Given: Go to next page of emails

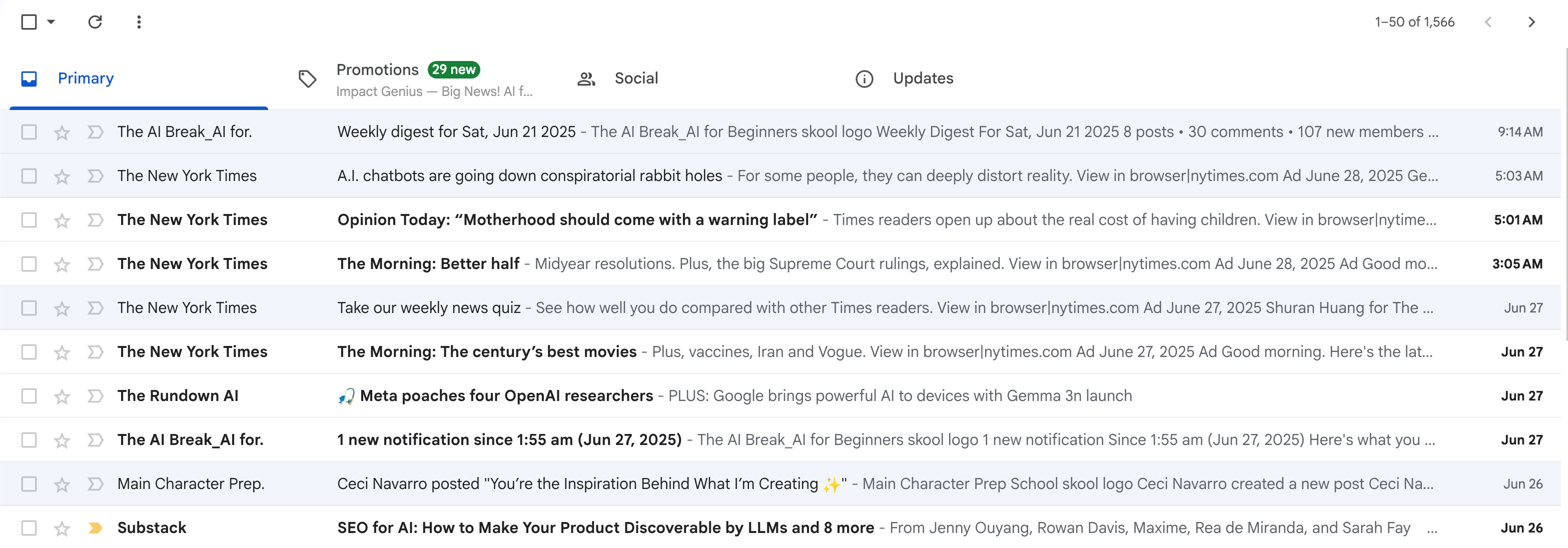Looking at the screenshot, I should [1531, 22].
